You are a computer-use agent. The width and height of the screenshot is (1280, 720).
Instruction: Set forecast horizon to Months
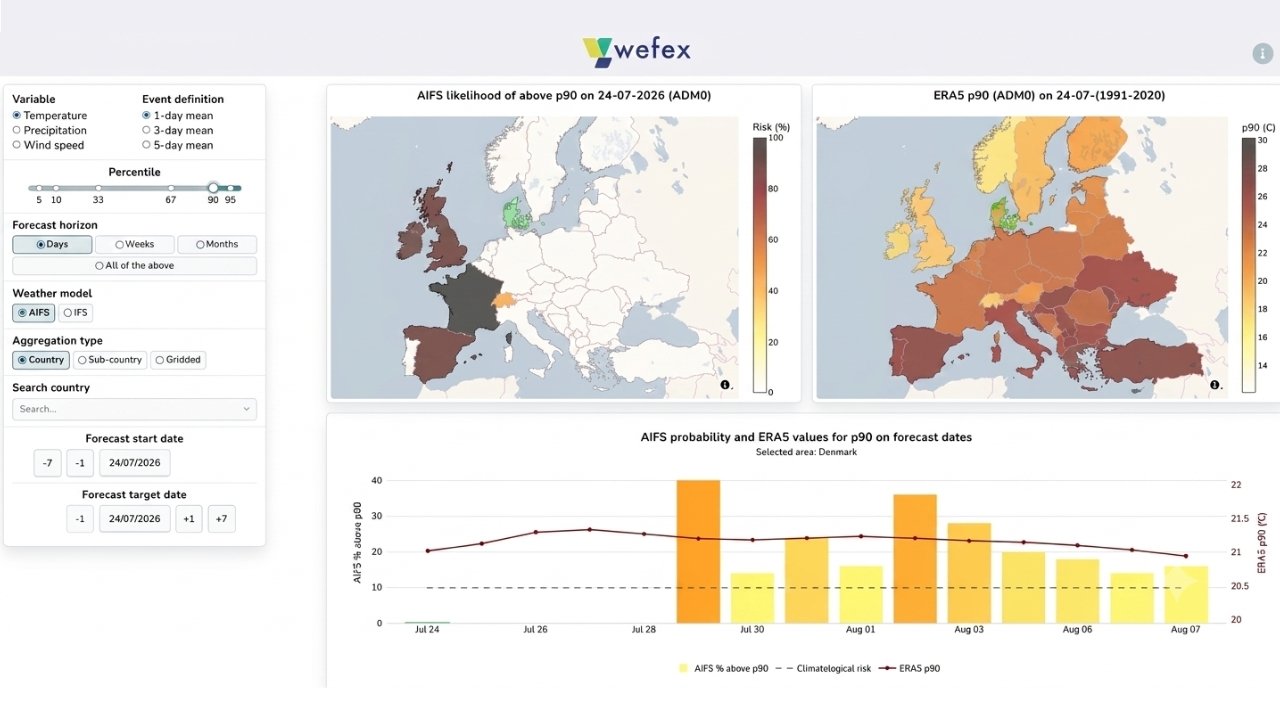click(217, 244)
